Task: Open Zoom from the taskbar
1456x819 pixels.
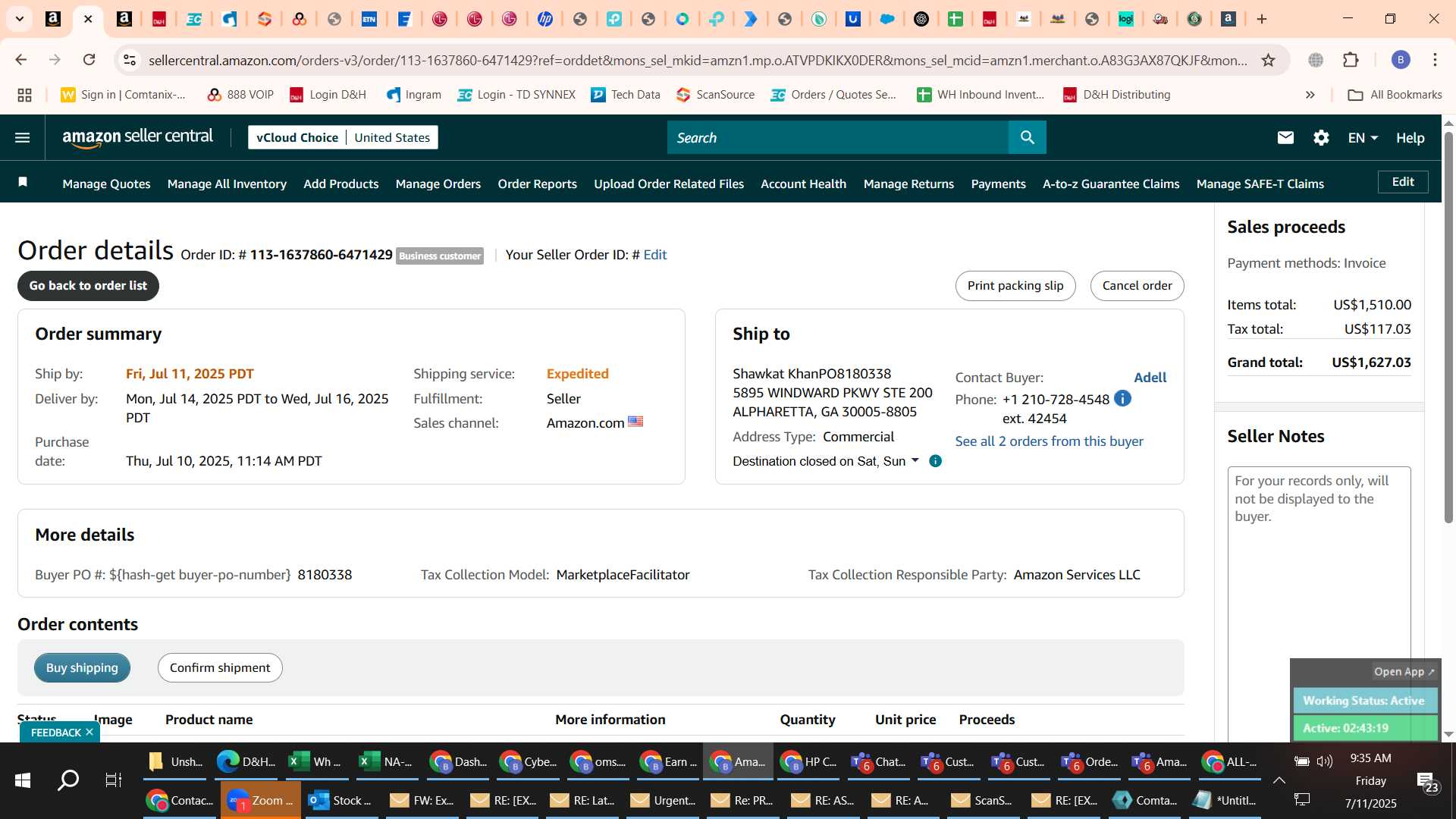Action: [261, 800]
